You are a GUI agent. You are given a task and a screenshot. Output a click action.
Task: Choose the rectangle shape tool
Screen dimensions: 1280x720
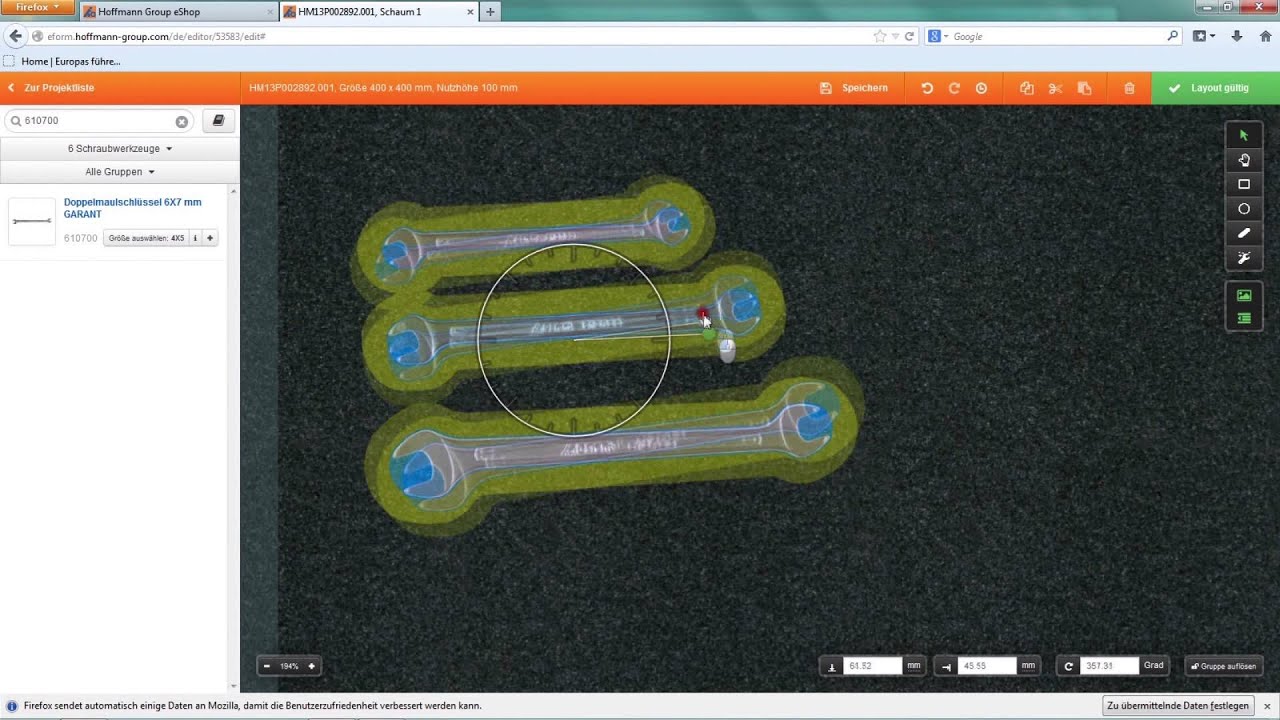[x=1244, y=184]
